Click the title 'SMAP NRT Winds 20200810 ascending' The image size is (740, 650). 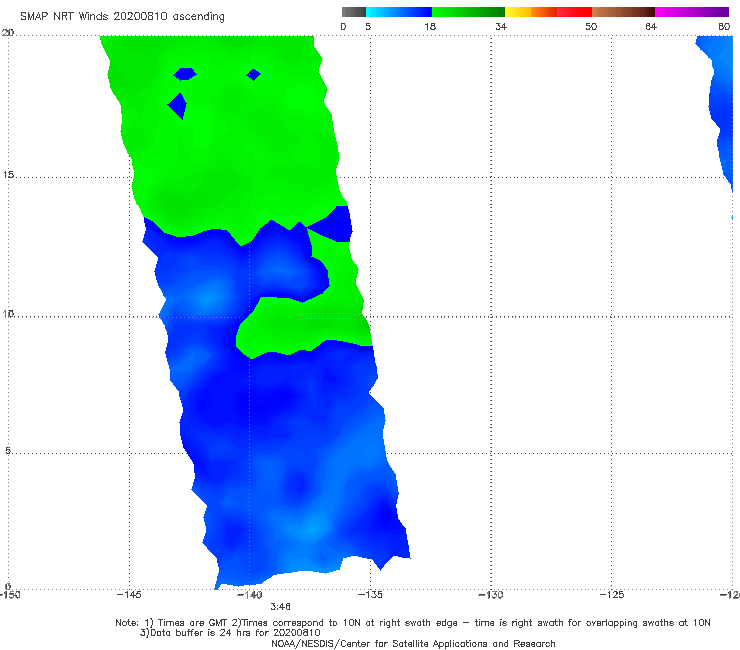point(122,16)
